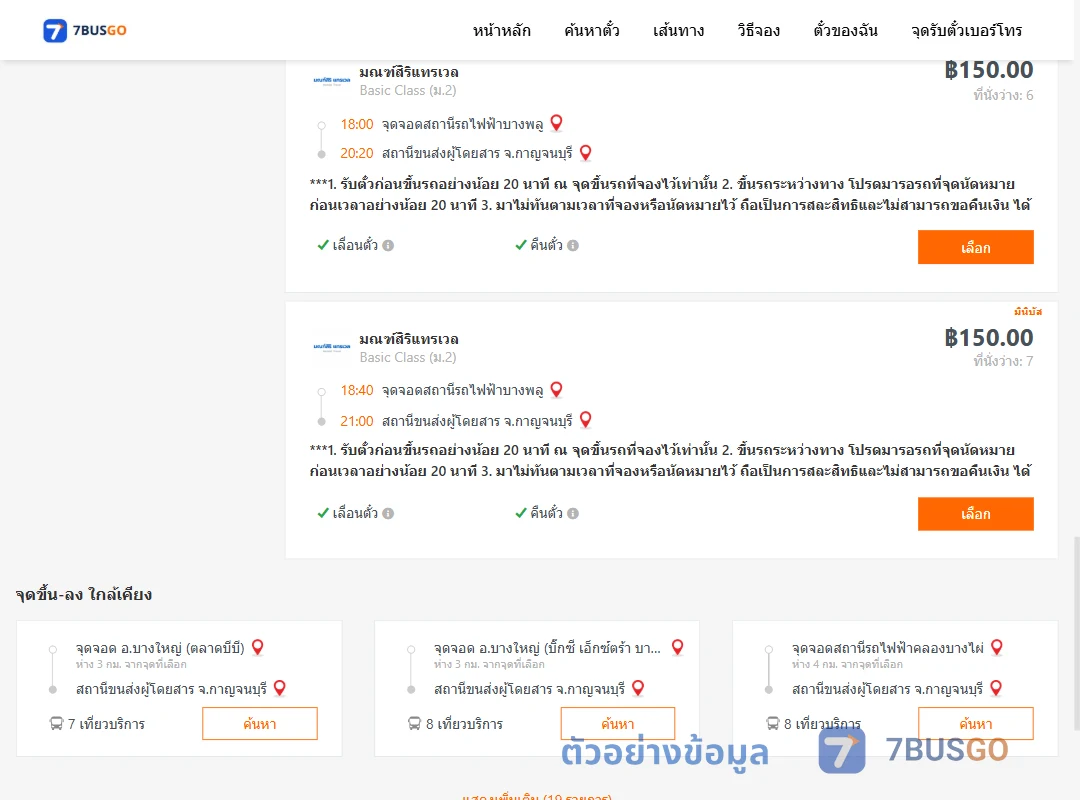The image size is (1080, 800).
Task: Open map pin for 18:40 departure stop
Action: point(557,390)
